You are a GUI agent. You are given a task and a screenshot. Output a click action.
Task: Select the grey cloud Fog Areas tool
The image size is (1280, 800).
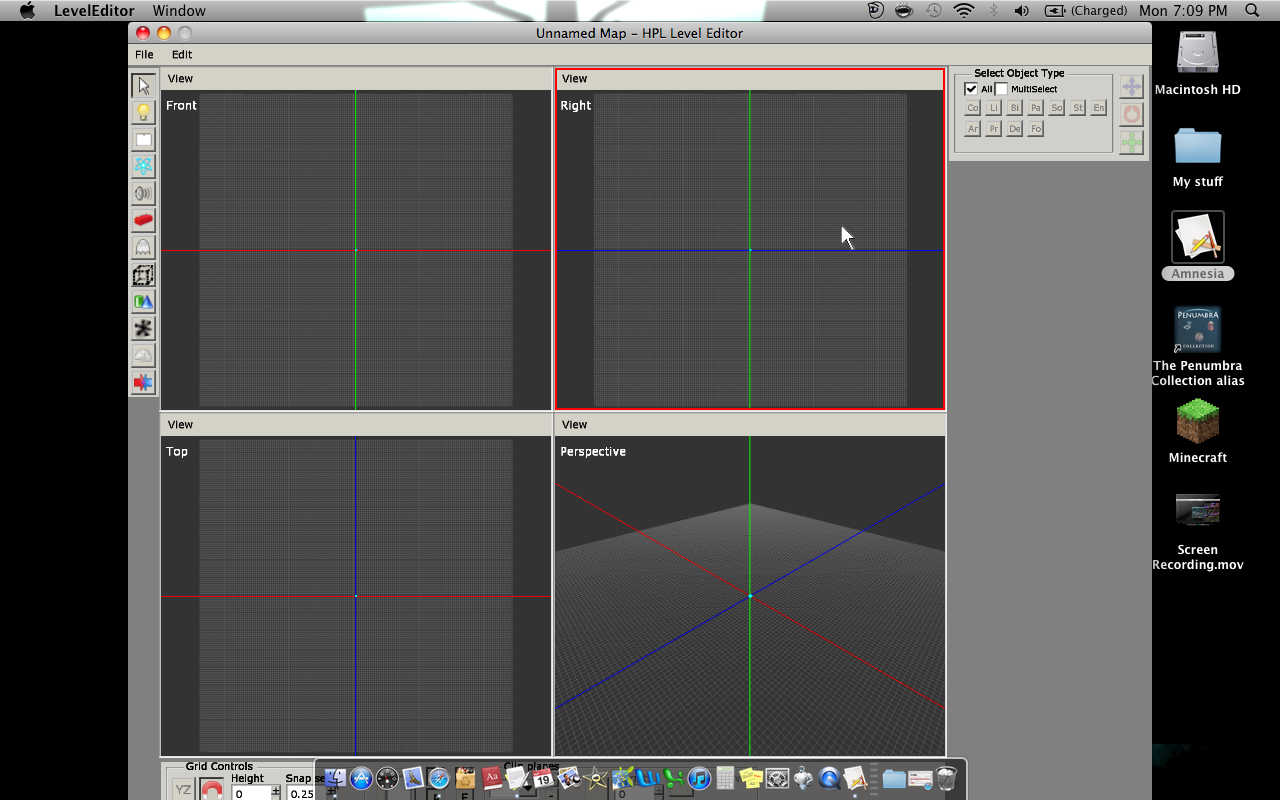click(144, 356)
